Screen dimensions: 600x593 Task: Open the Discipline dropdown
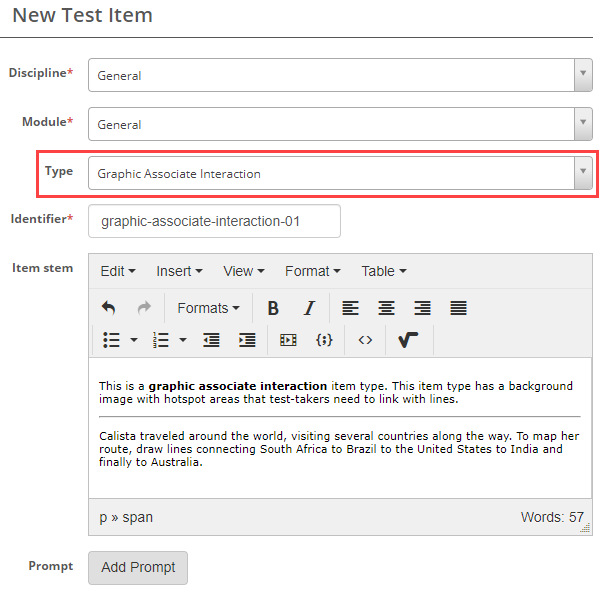pos(340,75)
